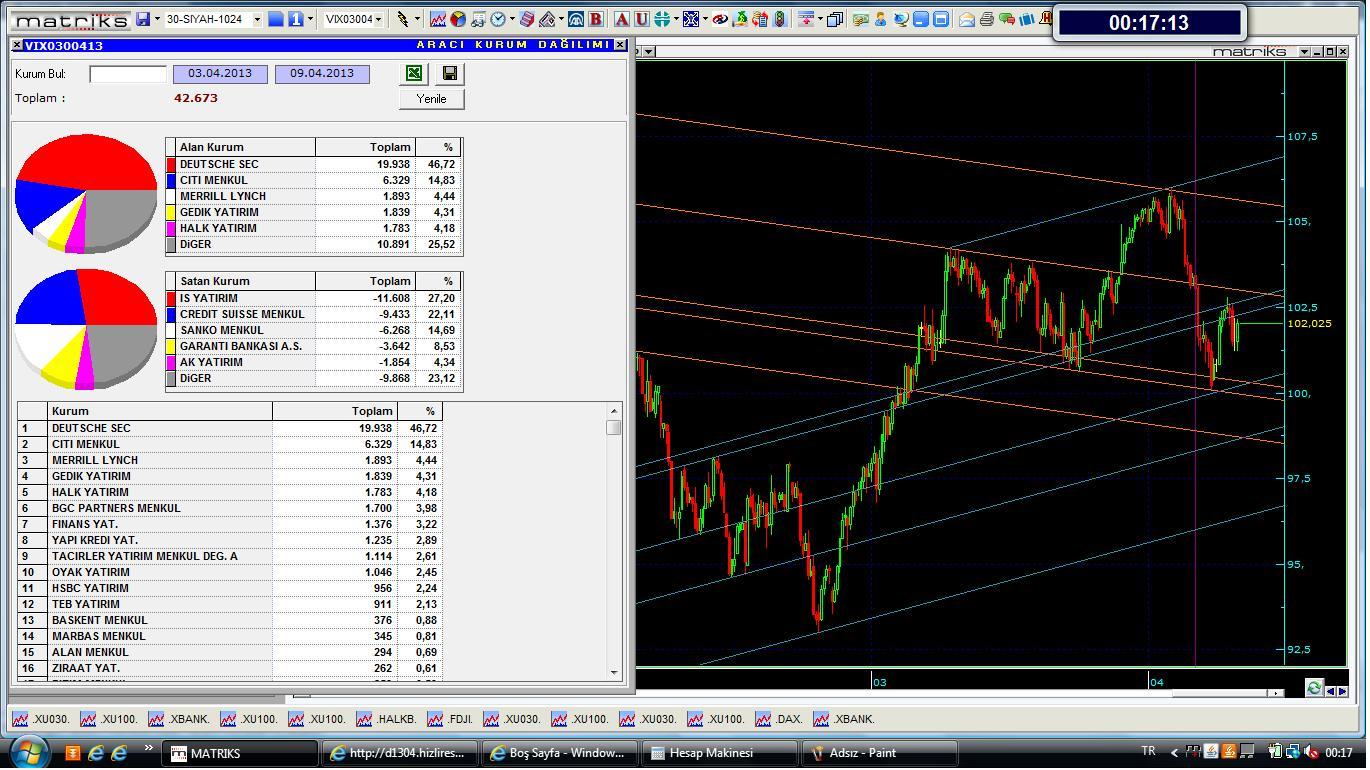
Task: Click the chat bubbles toolbar icon
Action: point(1007,19)
